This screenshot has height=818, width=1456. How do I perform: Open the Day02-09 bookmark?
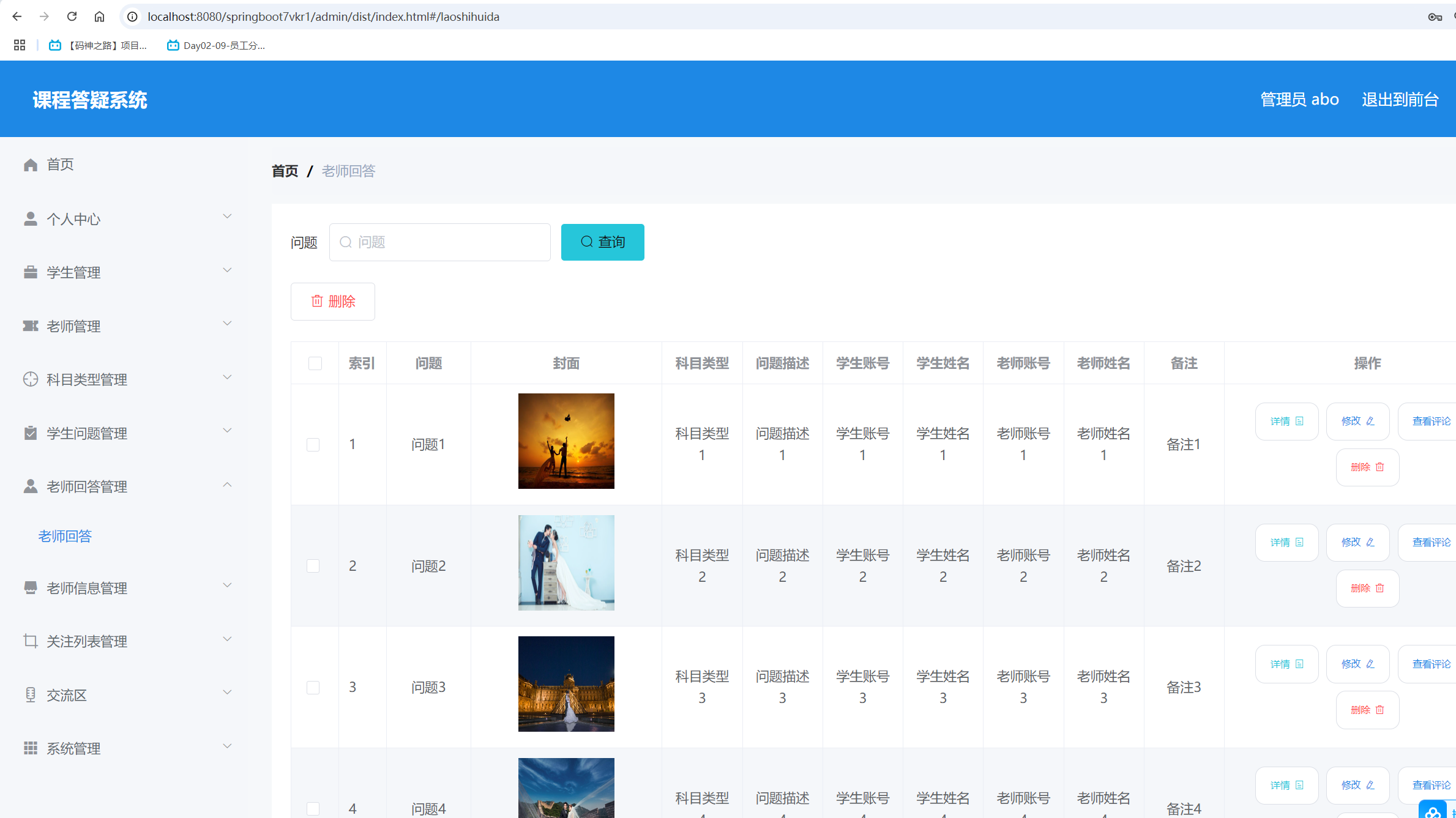(216, 45)
